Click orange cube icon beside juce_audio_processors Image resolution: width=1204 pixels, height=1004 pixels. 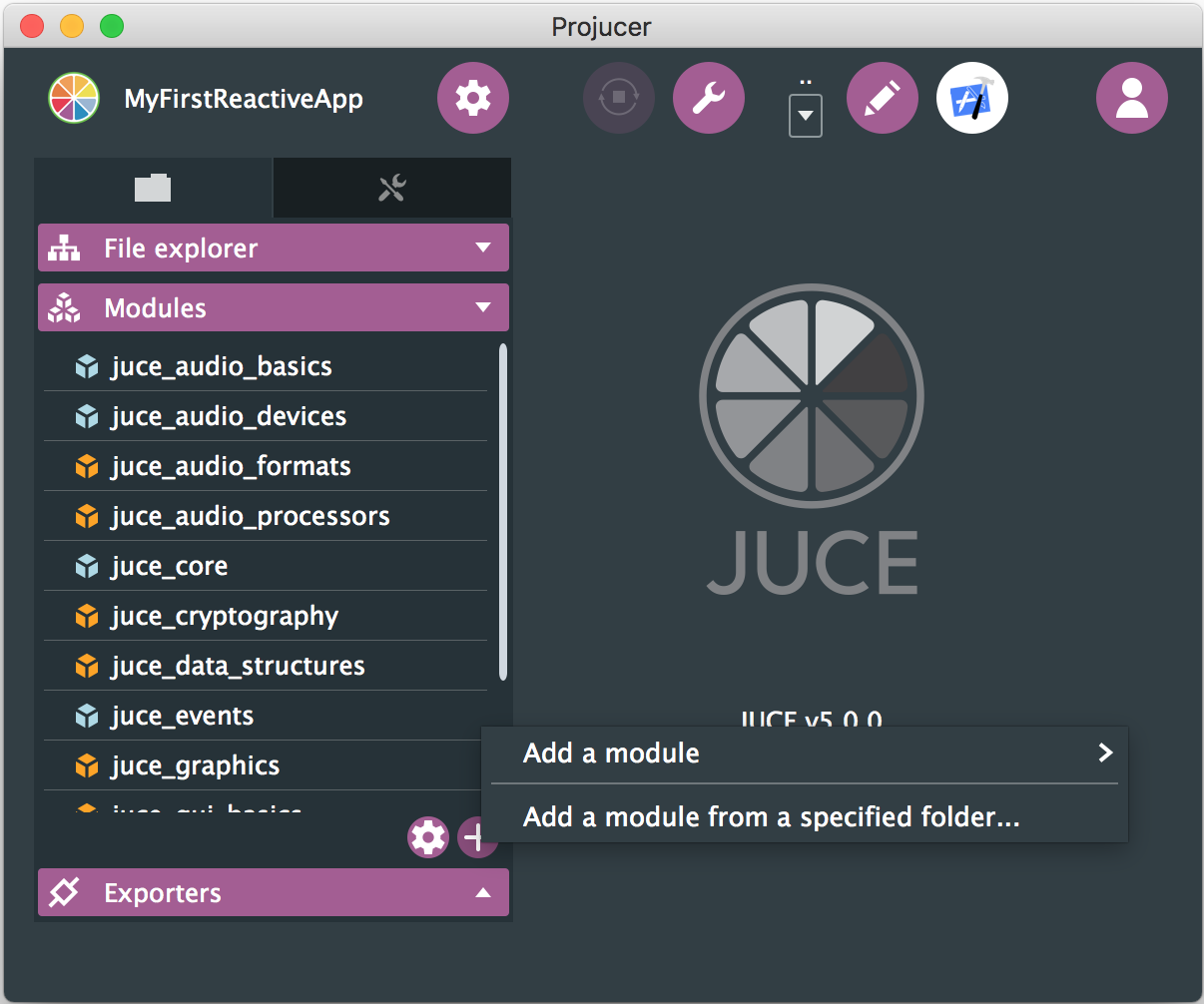87,516
